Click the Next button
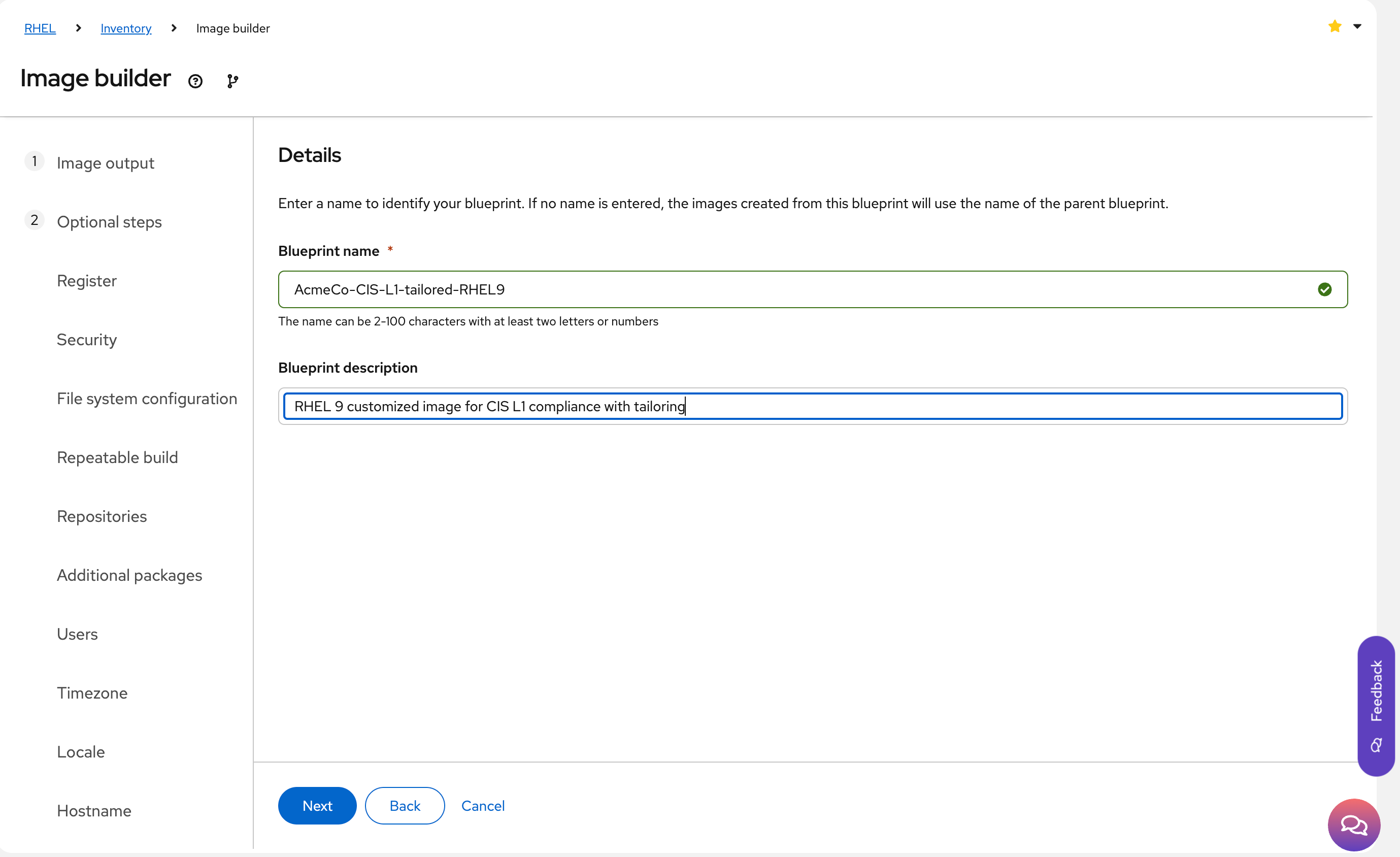 (317, 806)
